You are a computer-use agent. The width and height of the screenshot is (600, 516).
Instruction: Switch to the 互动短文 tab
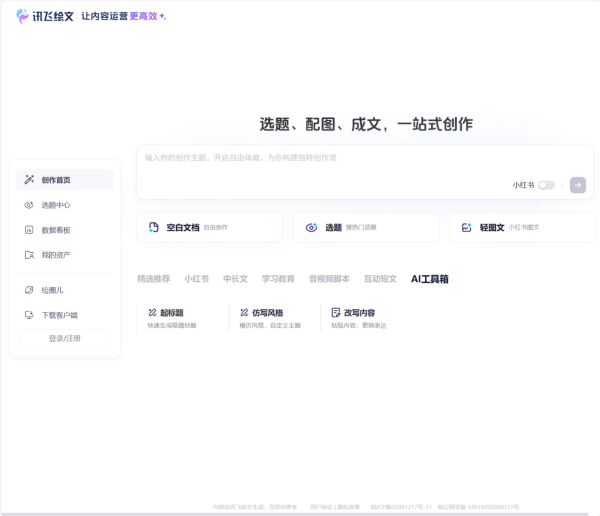pyautogui.click(x=380, y=279)
